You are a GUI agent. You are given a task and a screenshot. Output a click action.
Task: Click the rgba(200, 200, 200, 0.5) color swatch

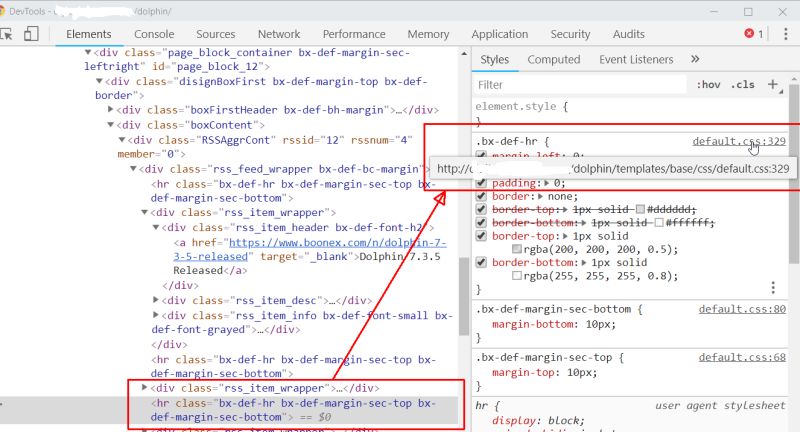[x=517, y=249]
